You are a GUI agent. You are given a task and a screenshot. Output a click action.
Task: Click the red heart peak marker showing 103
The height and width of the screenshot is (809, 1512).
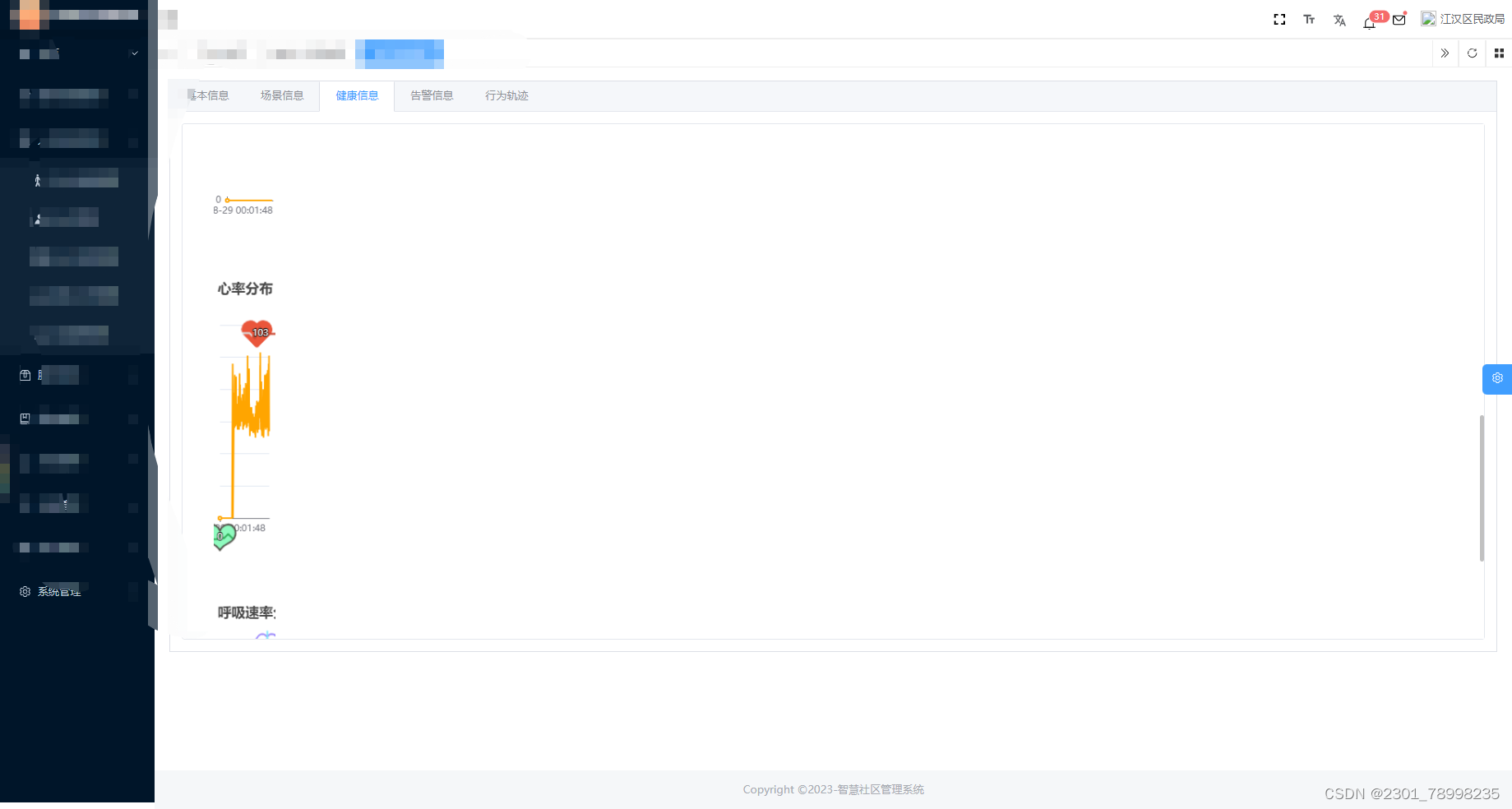pos(257,331)
